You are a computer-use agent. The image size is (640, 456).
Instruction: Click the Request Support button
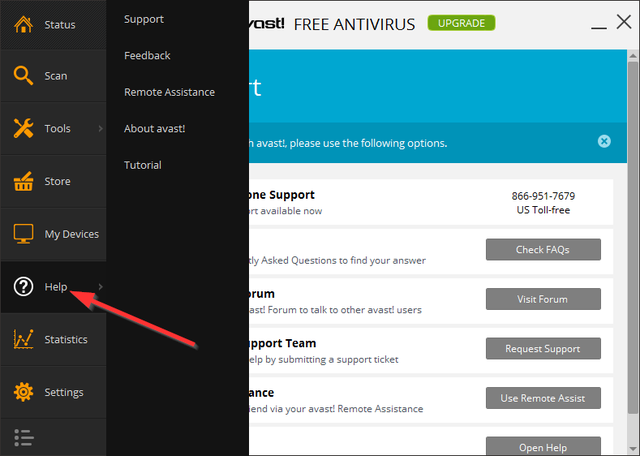click(543, 349)
